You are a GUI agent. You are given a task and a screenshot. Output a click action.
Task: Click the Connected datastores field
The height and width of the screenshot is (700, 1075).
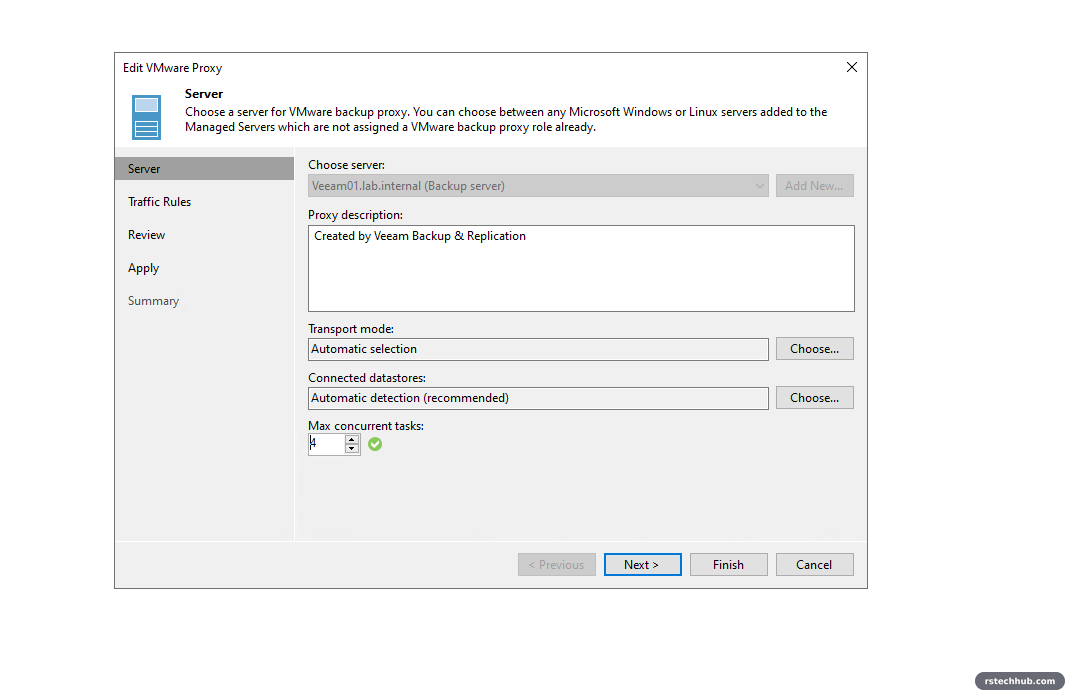[538, 398]
